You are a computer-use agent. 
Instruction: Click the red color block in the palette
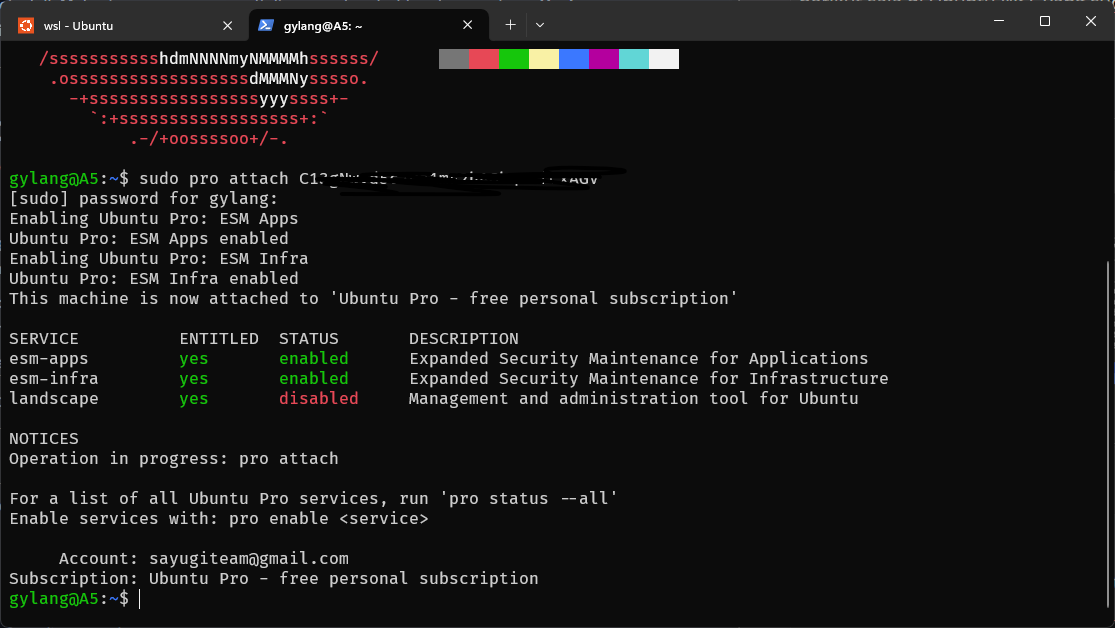pos(484,59)
